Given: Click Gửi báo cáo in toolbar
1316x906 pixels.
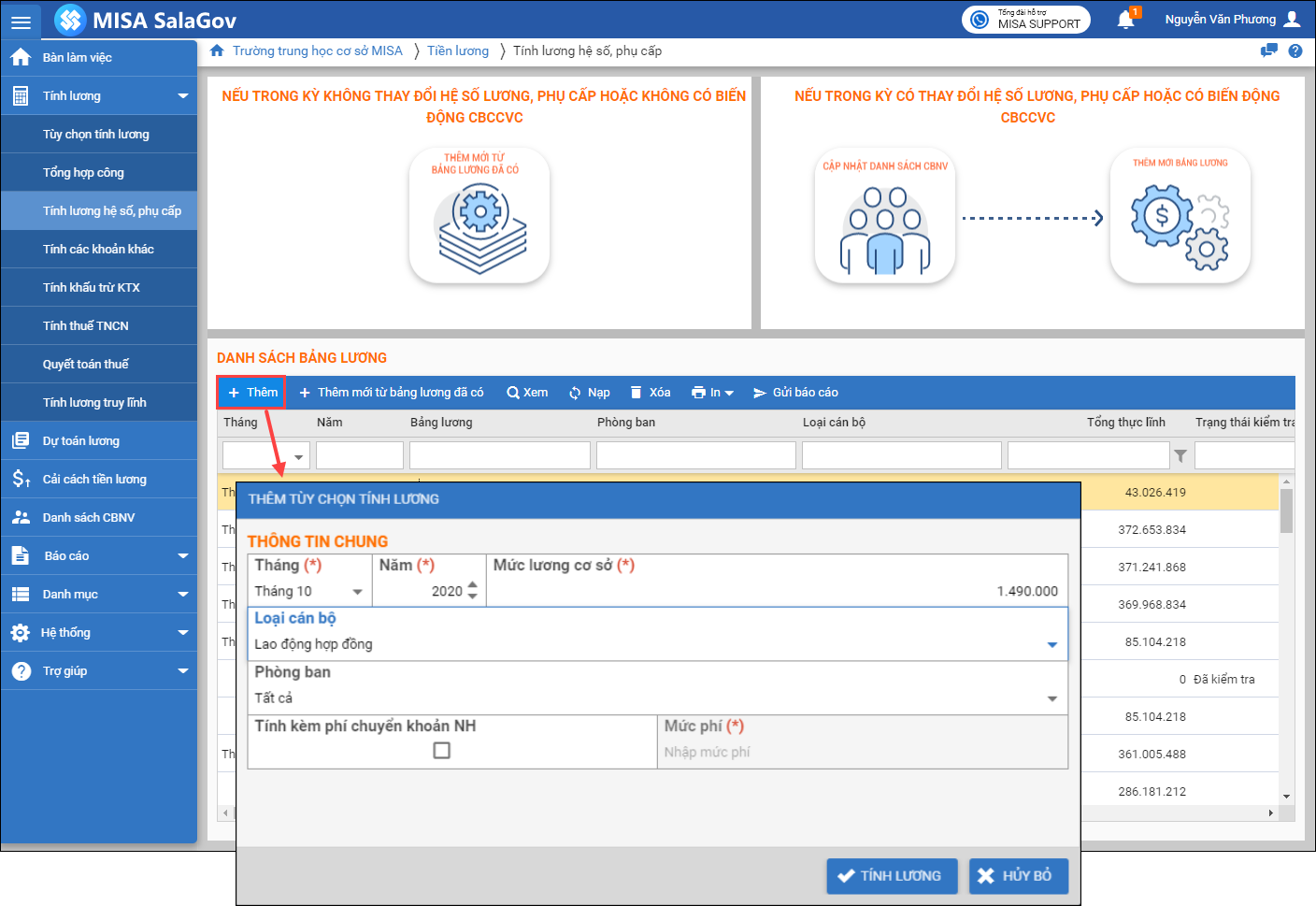Looking at the screenshot, I should pyautogui.click(x=795, y=393).
